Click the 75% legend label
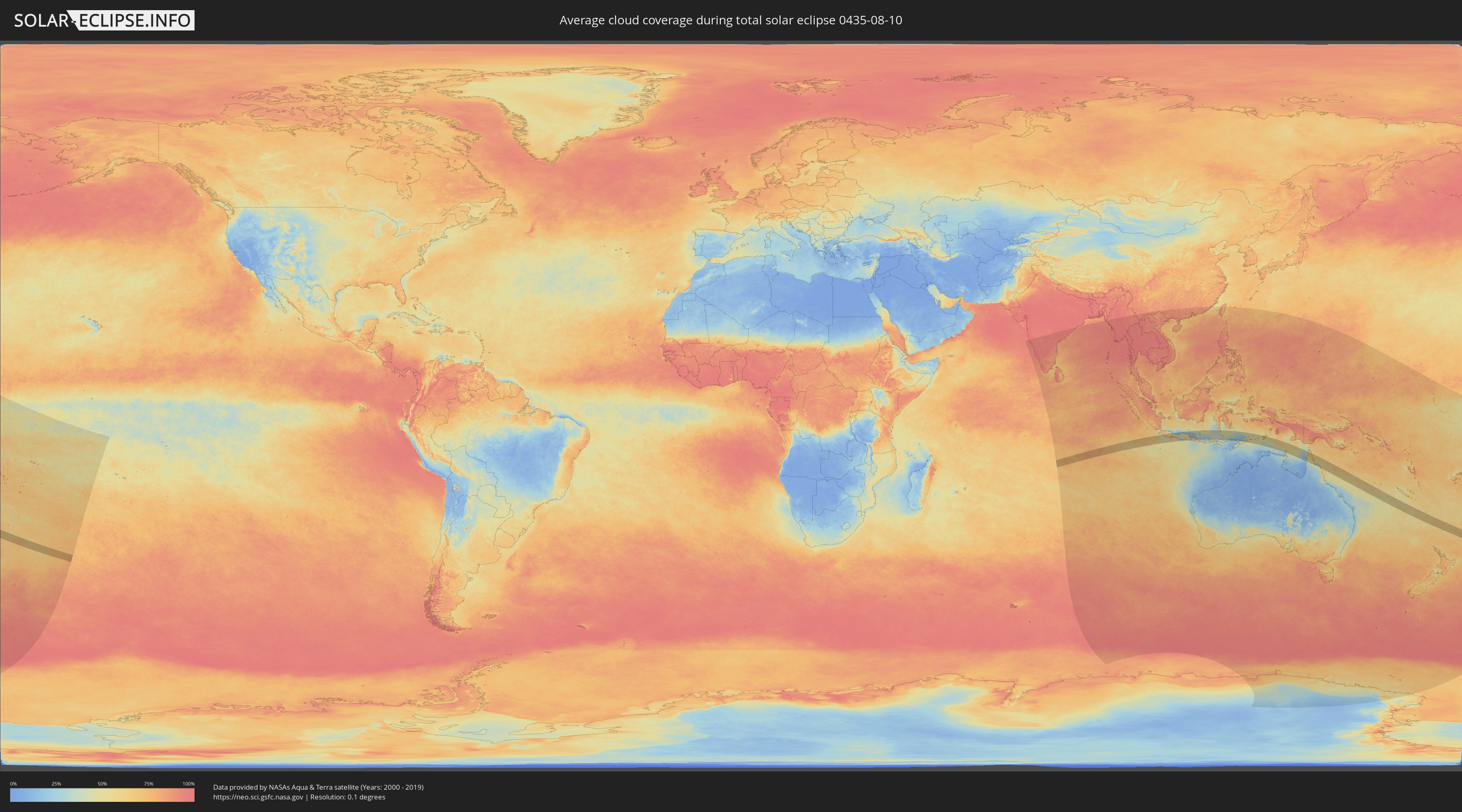 [x=148, y=784]
